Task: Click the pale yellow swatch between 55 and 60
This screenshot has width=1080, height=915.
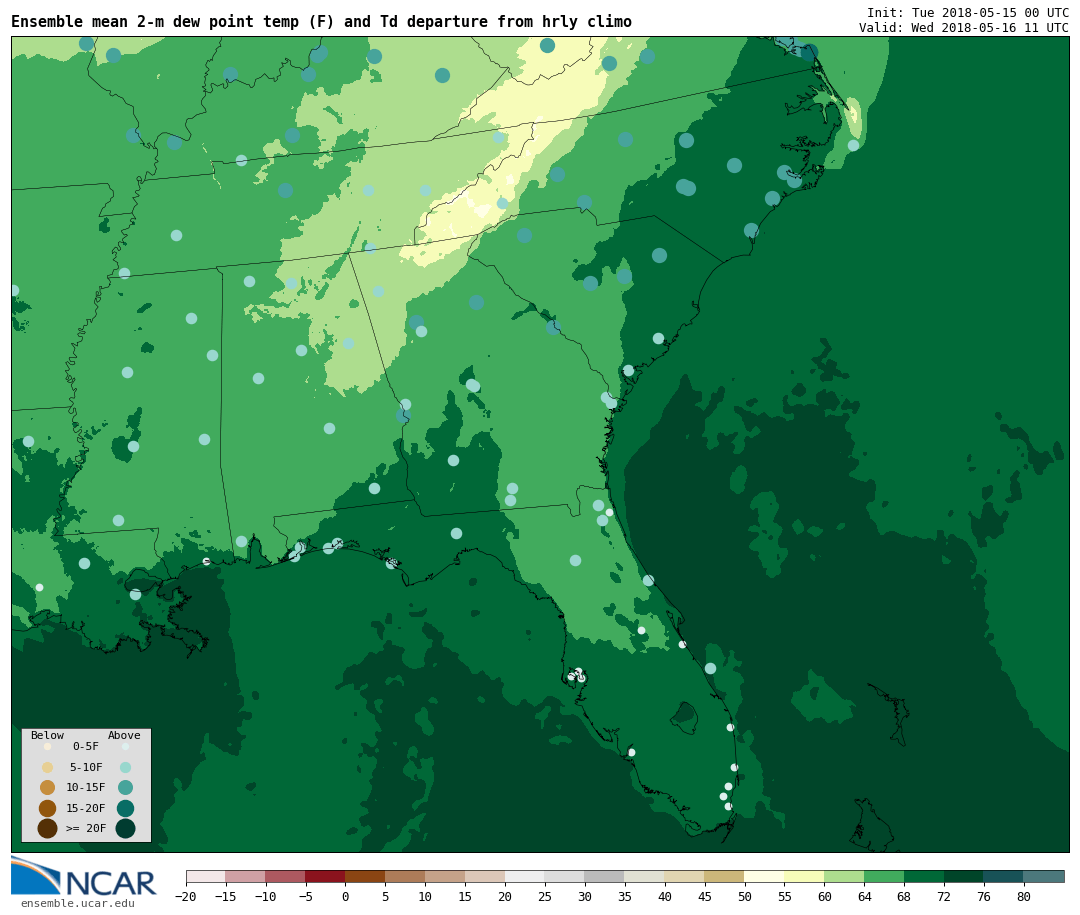Action: tap(804, 876)
